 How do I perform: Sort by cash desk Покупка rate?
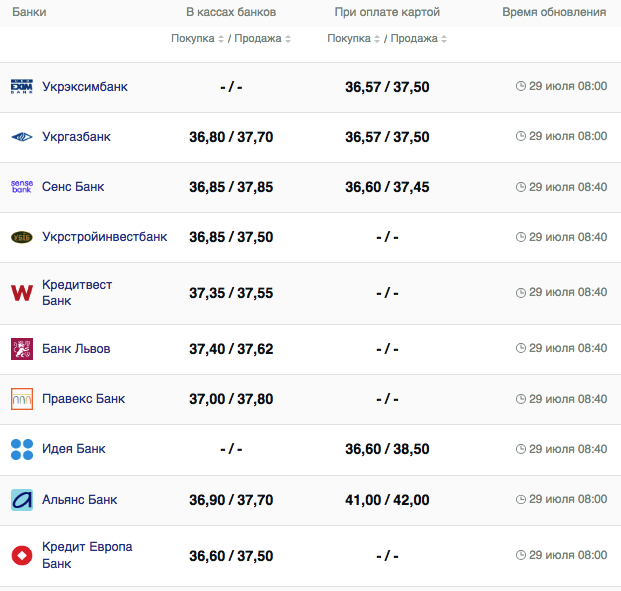(x=198, y=39)
